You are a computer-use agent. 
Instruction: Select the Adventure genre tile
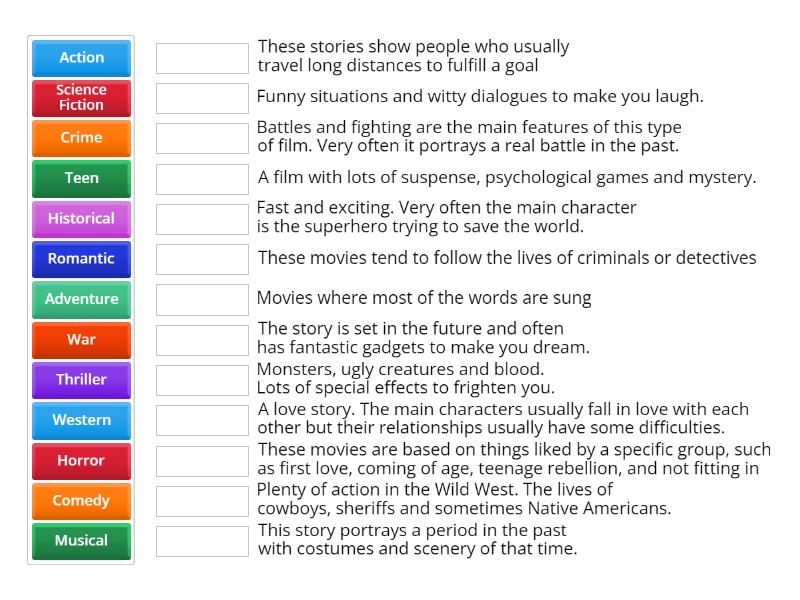click(x=81, y=299)
